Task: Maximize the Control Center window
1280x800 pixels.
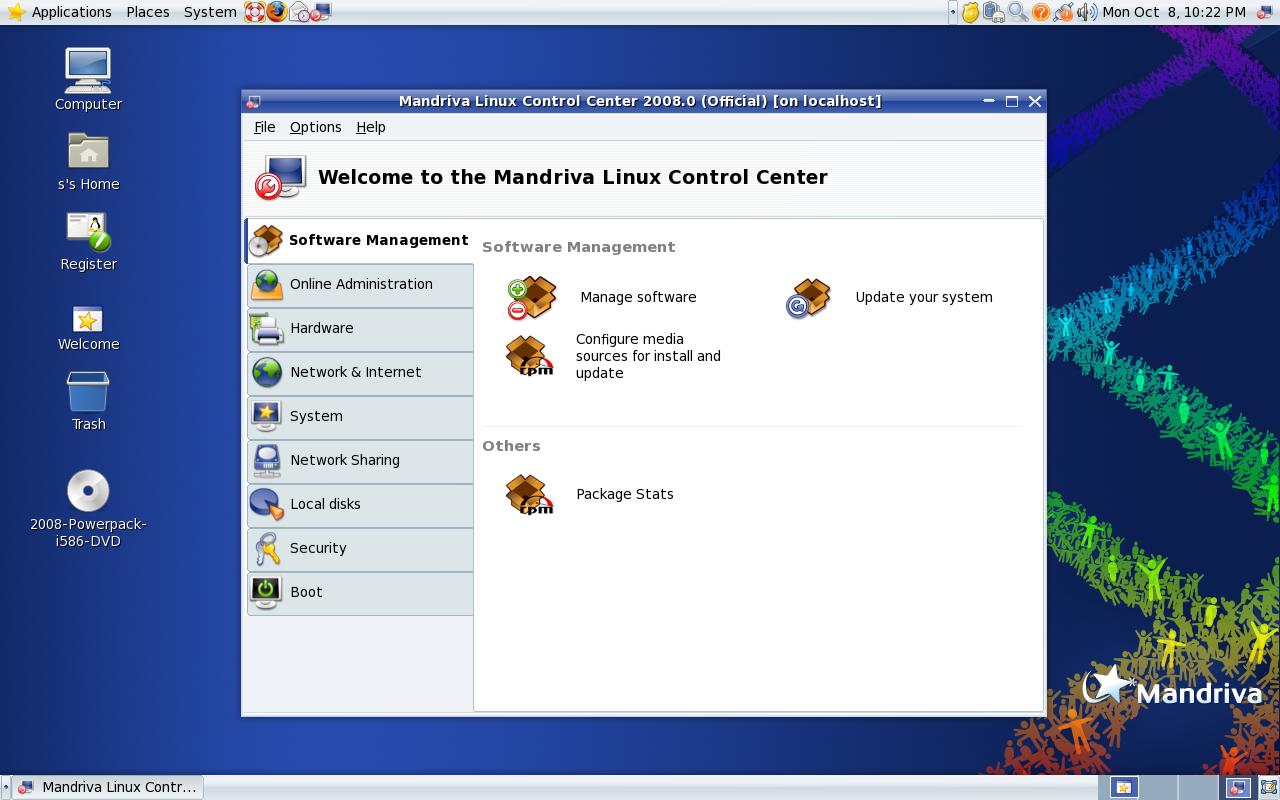Action: pos(1011,101)
